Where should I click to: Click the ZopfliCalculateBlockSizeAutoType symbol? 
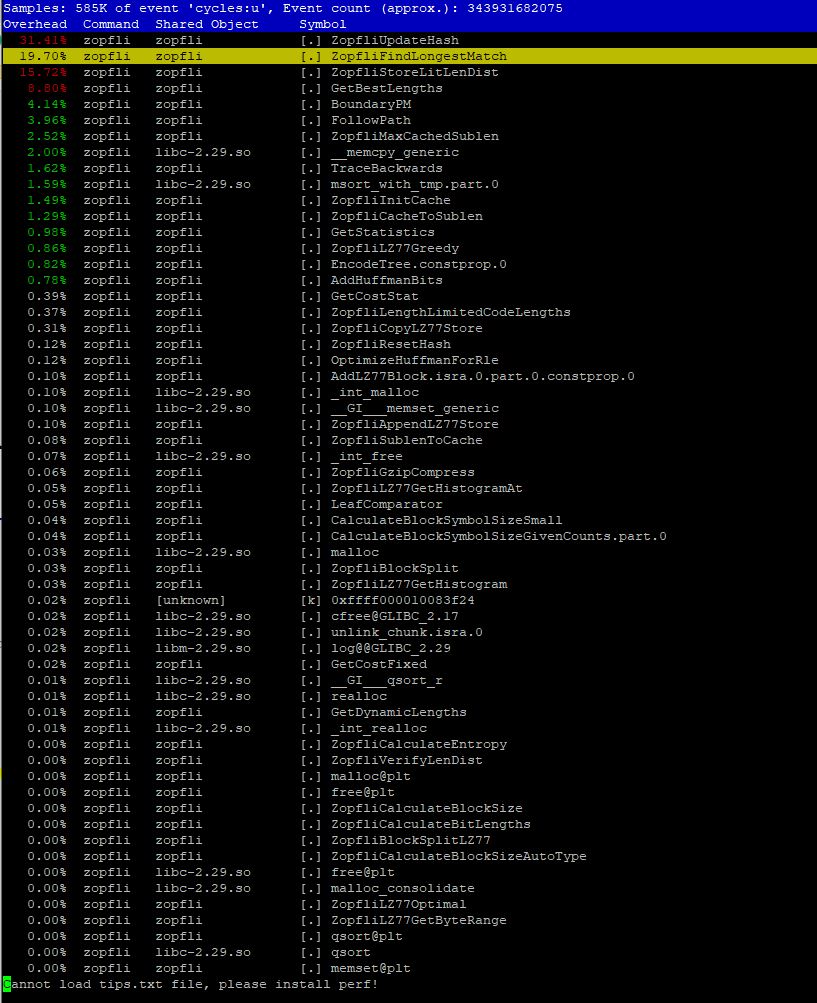point(458,856)
